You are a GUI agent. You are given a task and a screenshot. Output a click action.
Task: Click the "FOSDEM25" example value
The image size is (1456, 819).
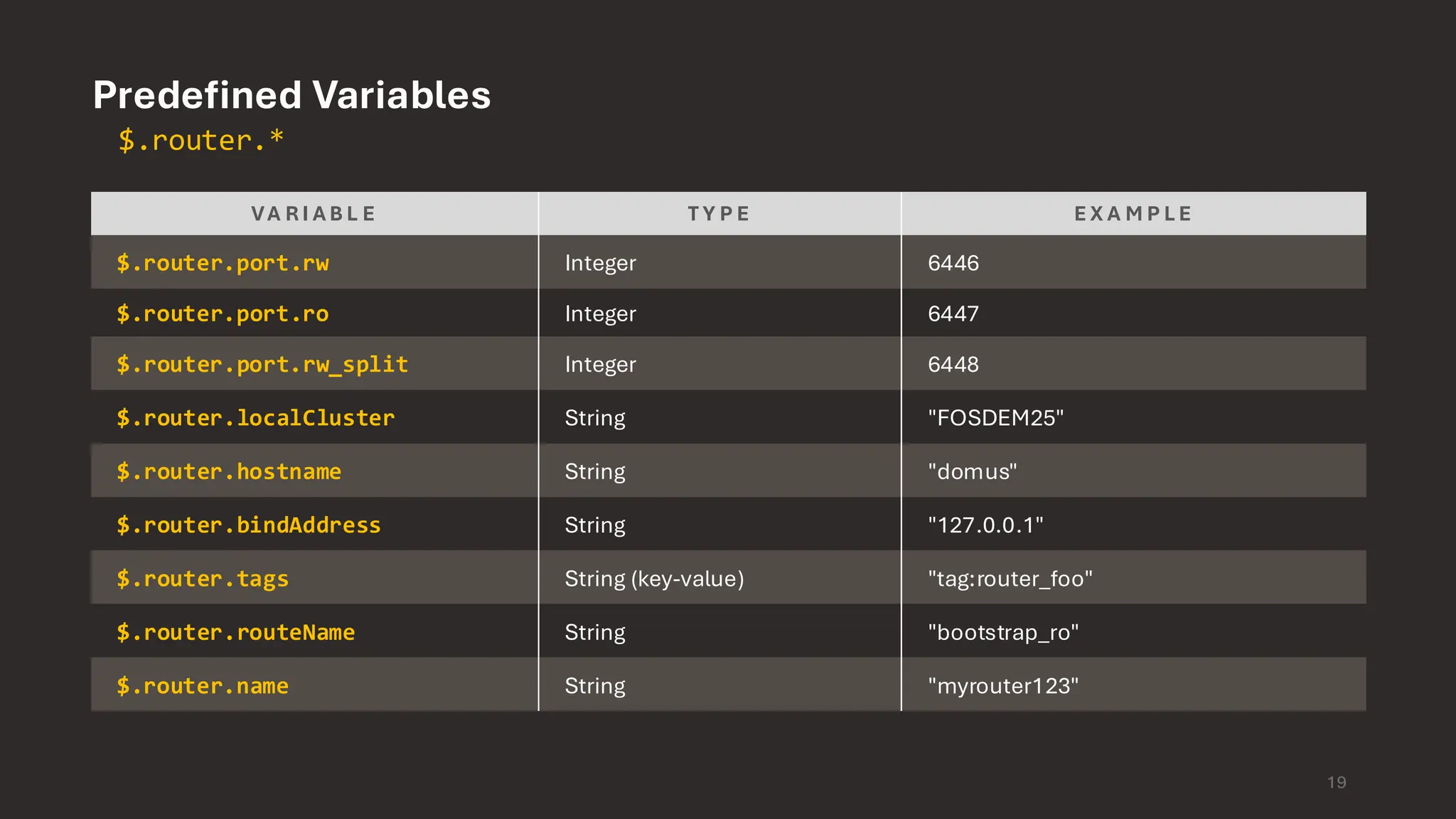coord(995,418)
